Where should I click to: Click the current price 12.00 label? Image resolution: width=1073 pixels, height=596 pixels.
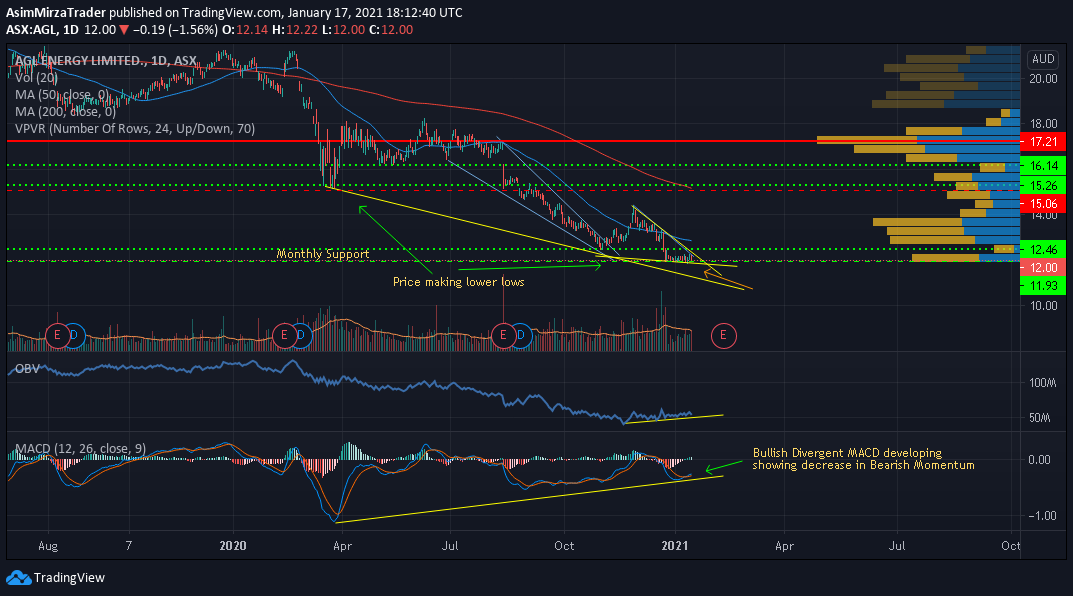1043,268
